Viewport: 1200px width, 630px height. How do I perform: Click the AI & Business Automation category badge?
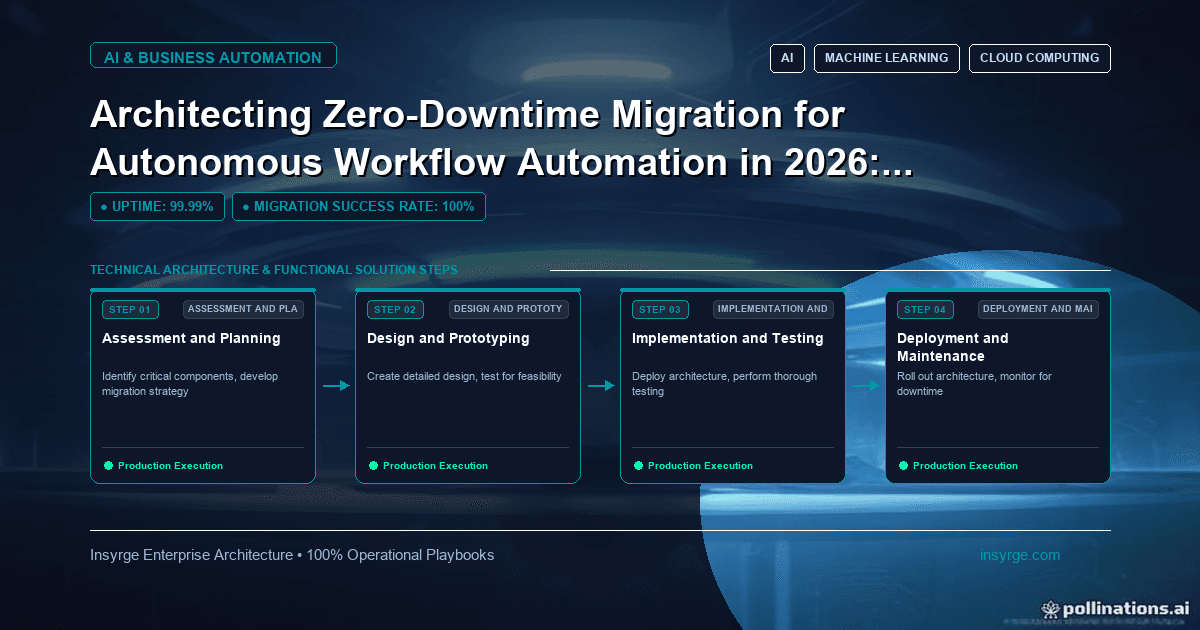click(x=213, y=57)
